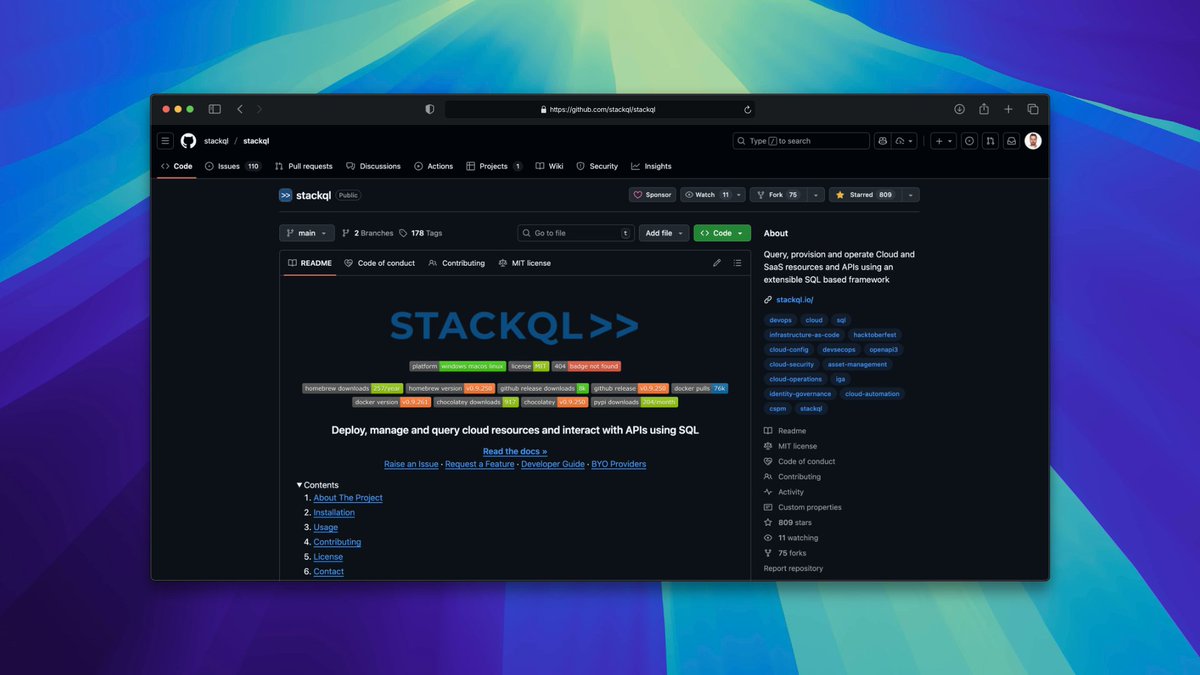This screenshot has width=1200, height=675.
Task: Click the homebrew downloads badge
Action: pos(351,388)
